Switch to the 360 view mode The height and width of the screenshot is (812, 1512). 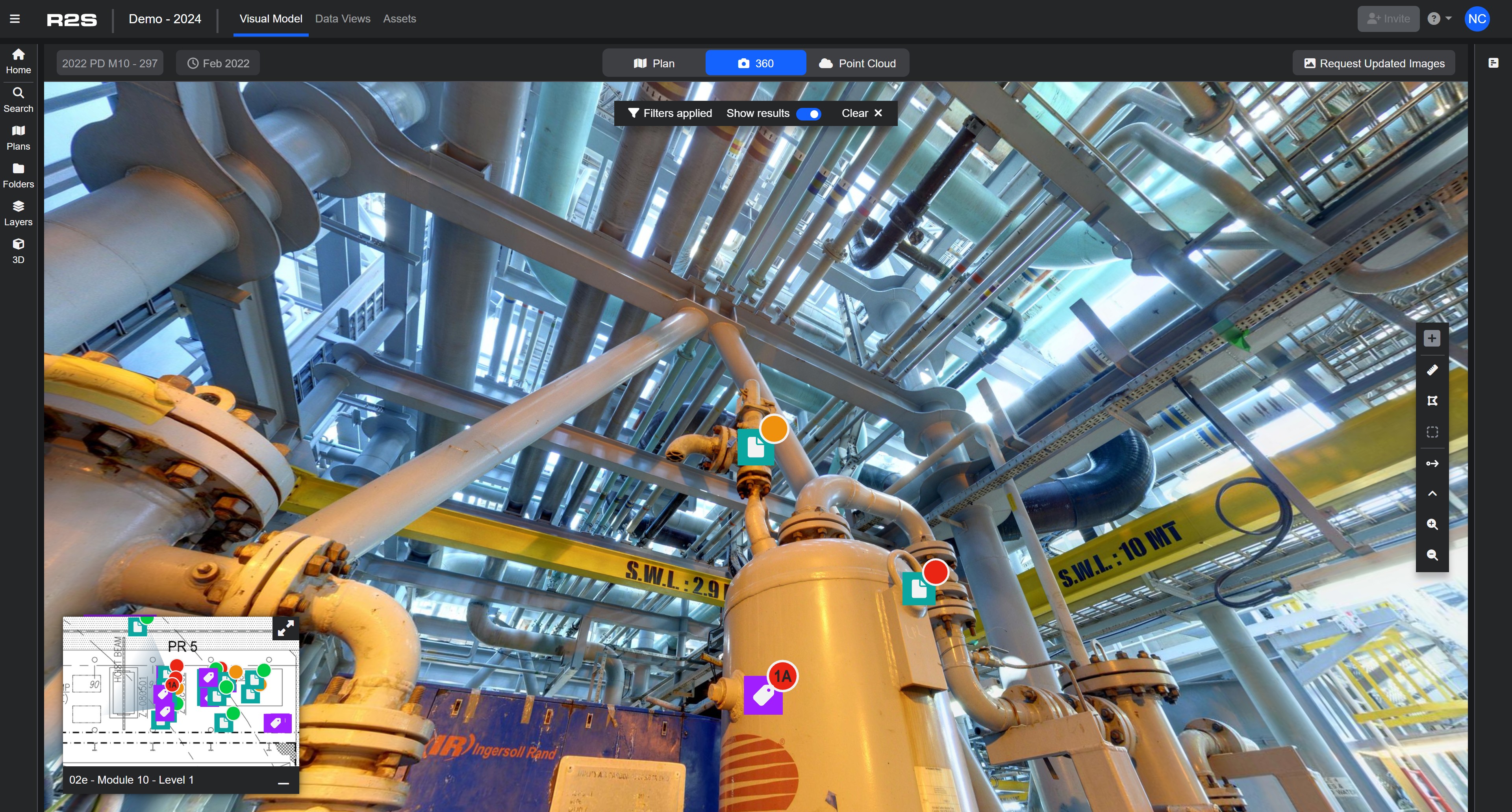click(x=756, y=63)
